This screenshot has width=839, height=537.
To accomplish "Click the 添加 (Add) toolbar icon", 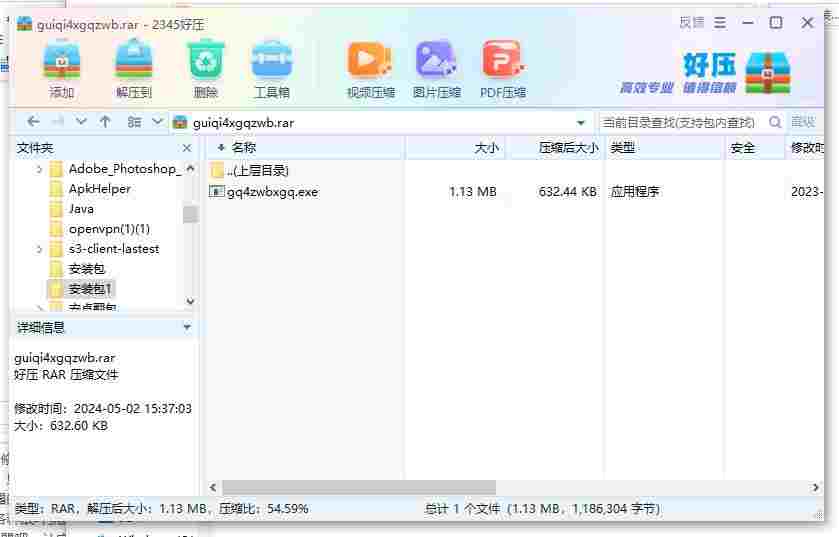I will 62,70.
